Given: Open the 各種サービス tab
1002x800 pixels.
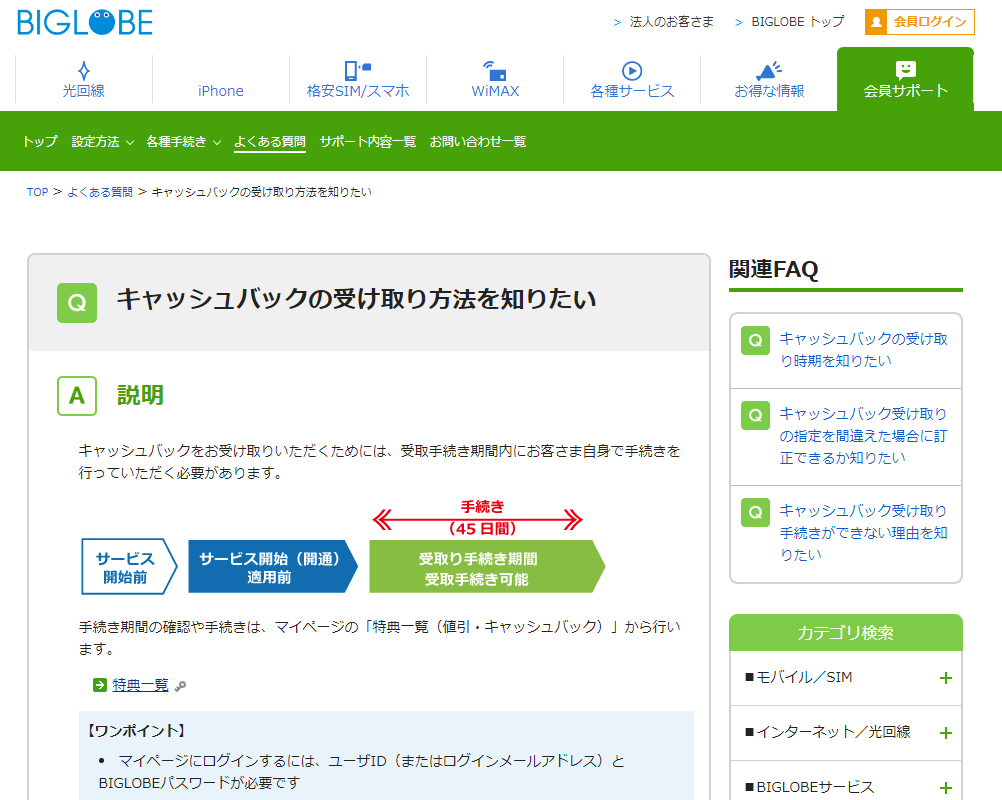Looking at the screenshot, I should click(x=632, y=79).
